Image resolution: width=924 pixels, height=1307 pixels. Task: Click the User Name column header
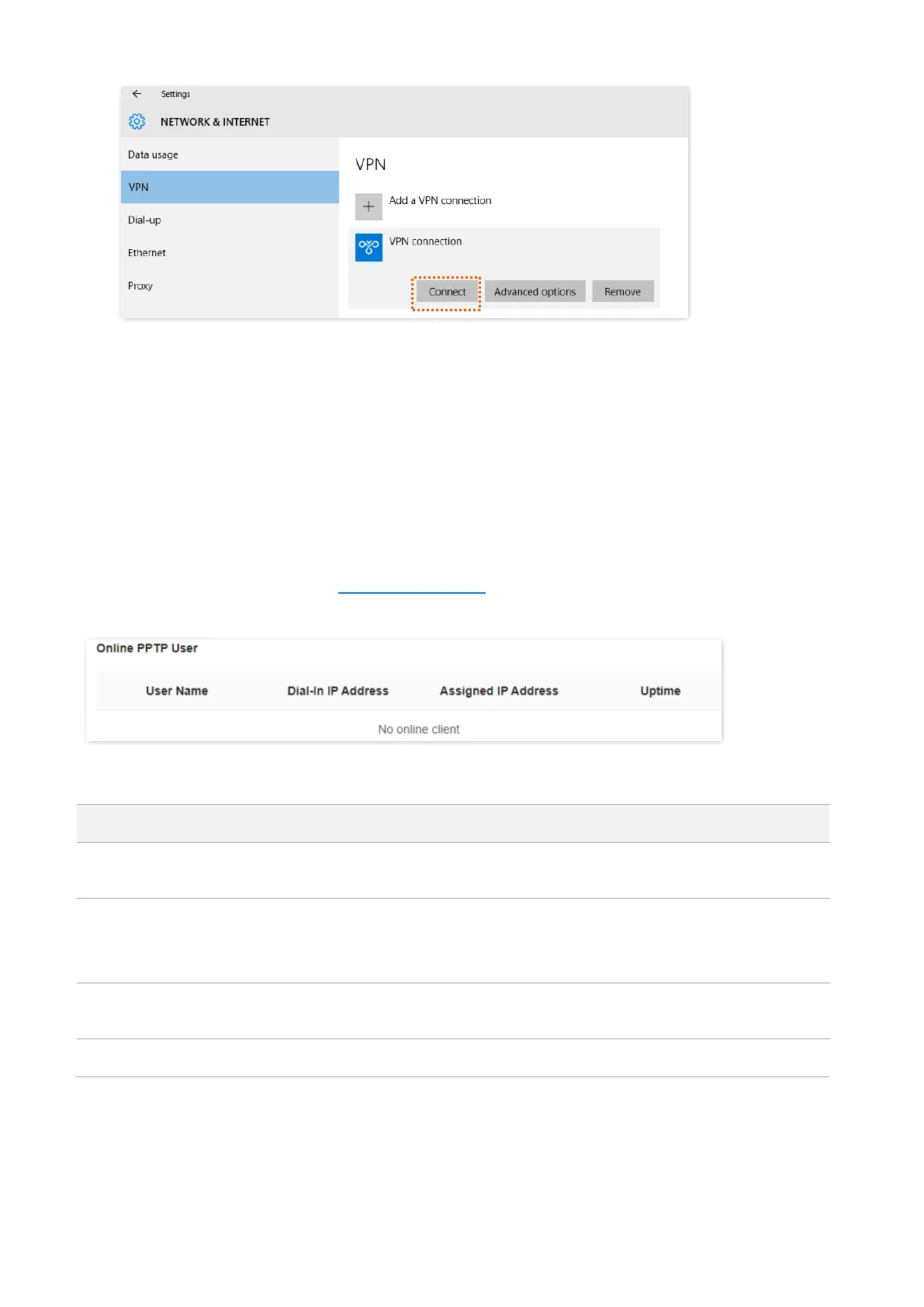coord(177,691)
